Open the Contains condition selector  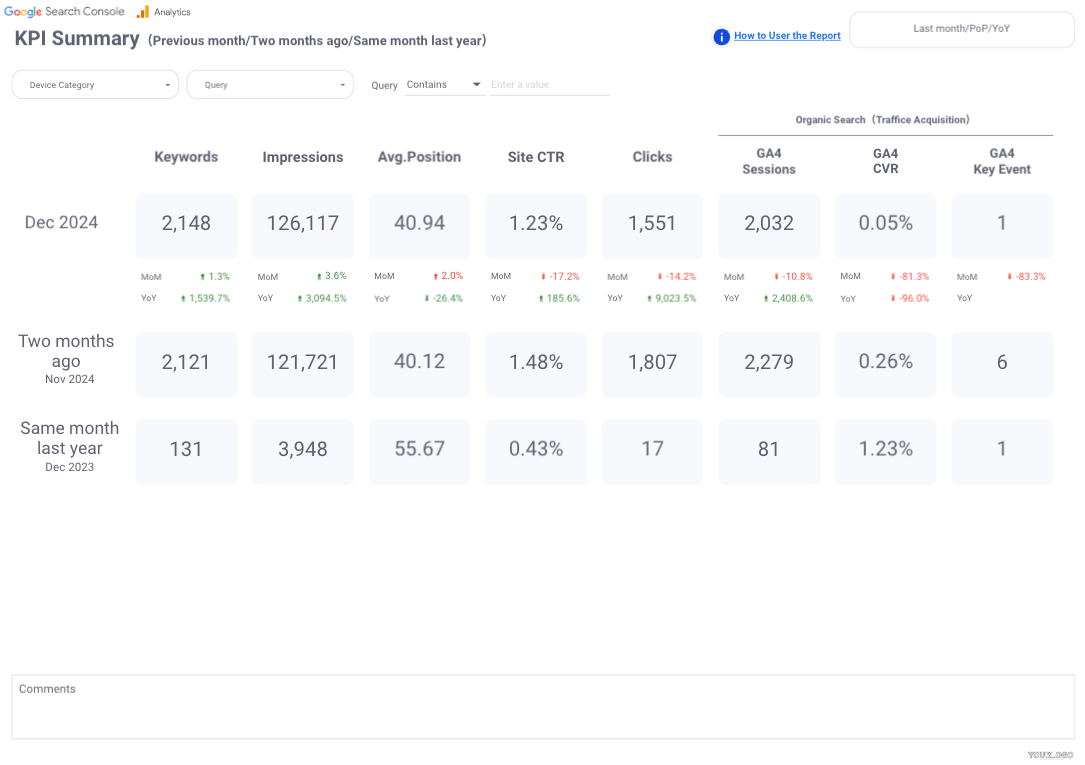coord(444,85)
